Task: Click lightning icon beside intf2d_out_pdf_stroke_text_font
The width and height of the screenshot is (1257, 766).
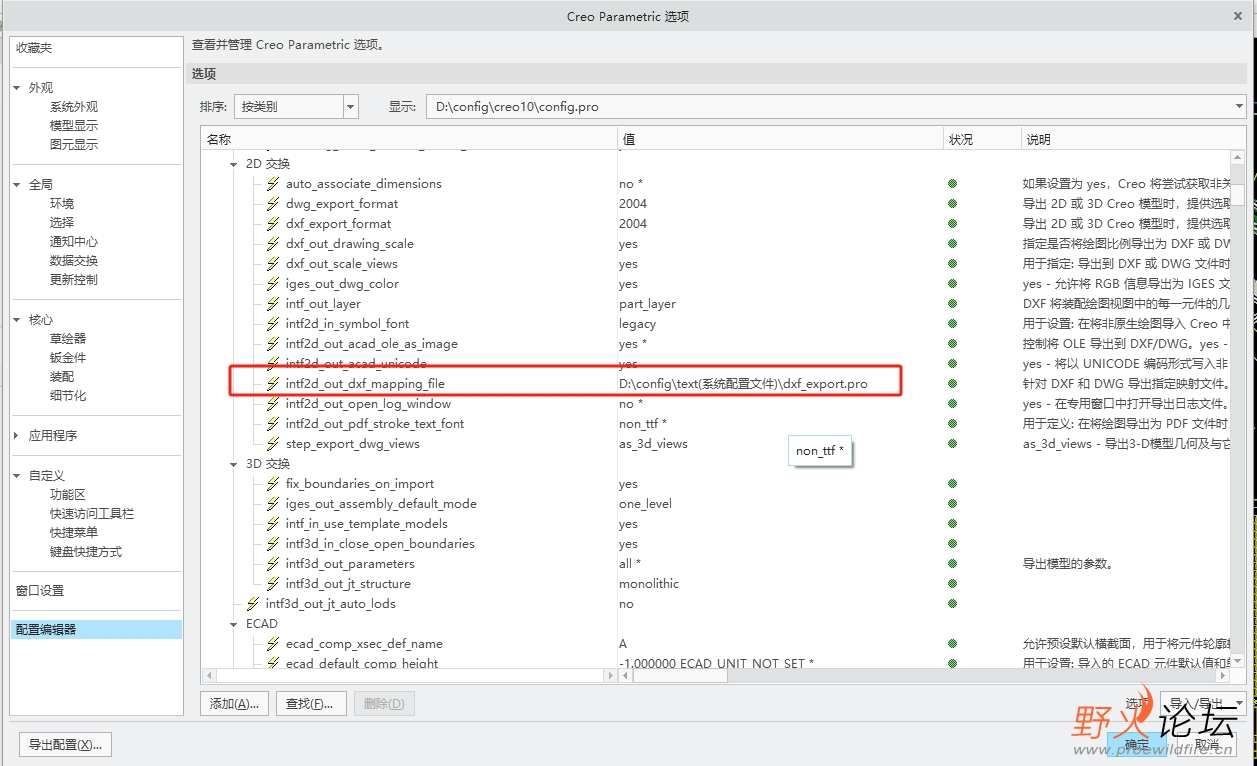Action: coord(273,424)
